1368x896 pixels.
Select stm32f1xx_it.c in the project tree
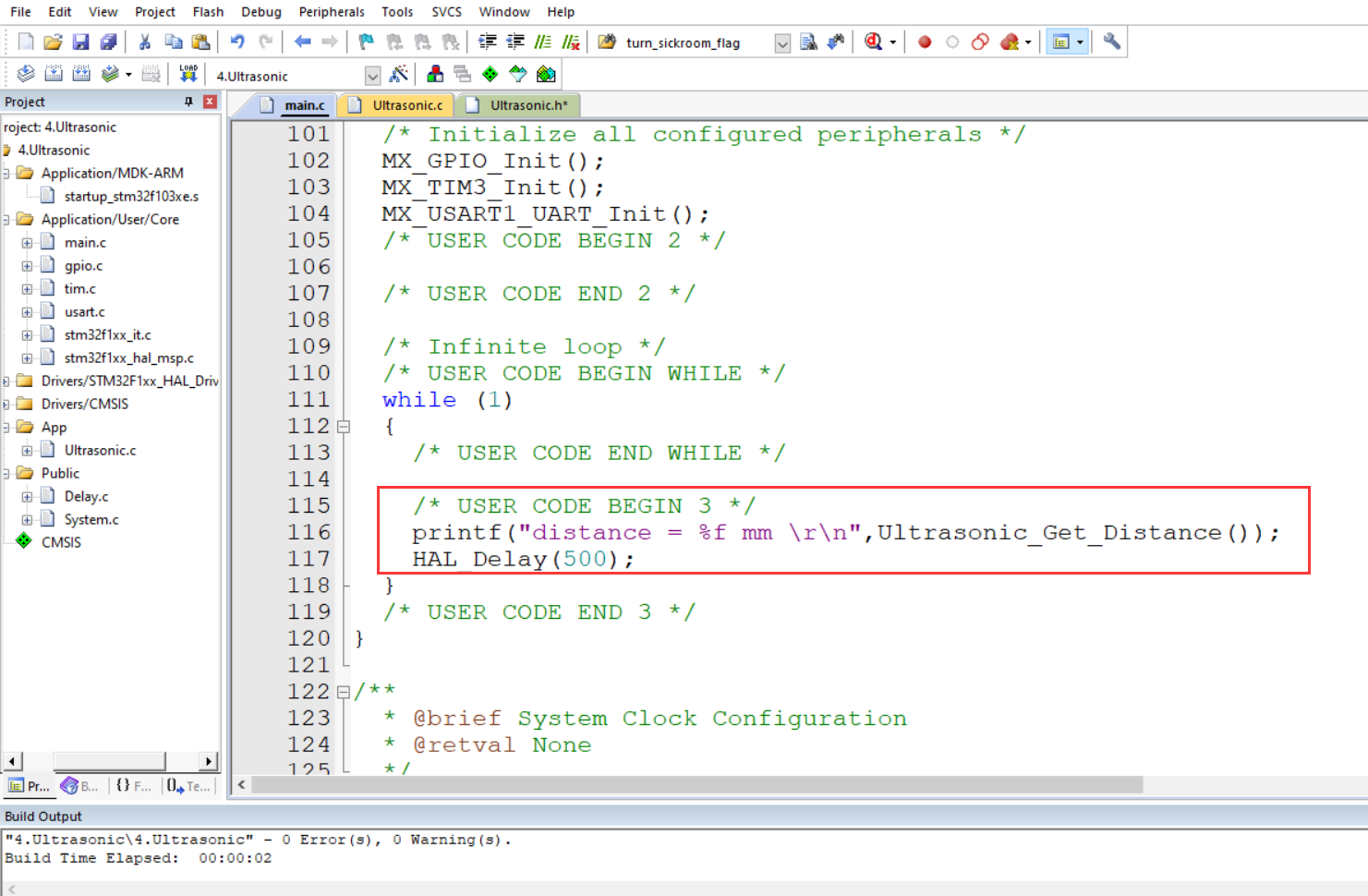pos(107,334)
